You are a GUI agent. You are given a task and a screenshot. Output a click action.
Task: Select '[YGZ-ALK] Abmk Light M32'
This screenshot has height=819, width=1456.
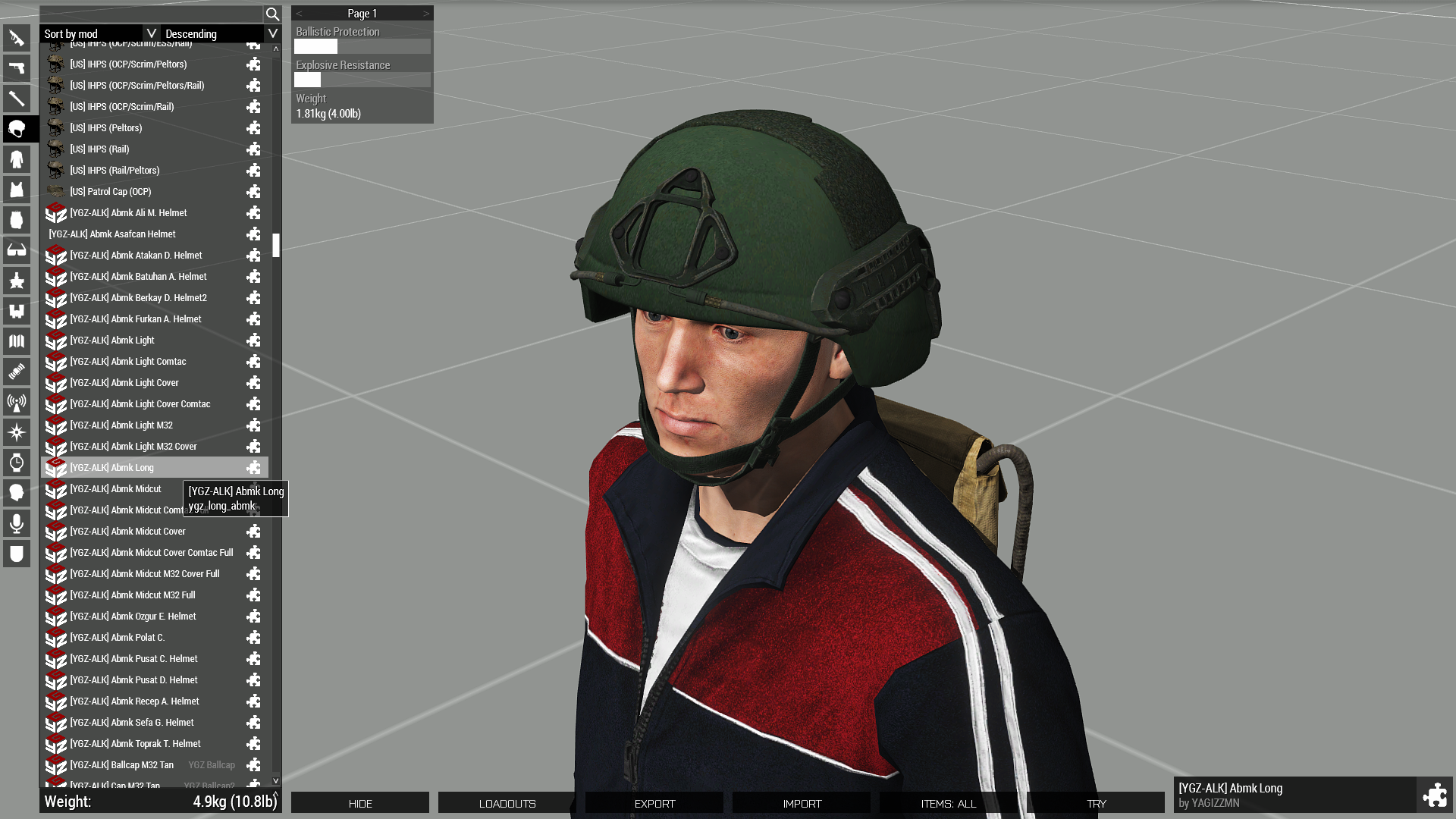(x=155, y=425)
